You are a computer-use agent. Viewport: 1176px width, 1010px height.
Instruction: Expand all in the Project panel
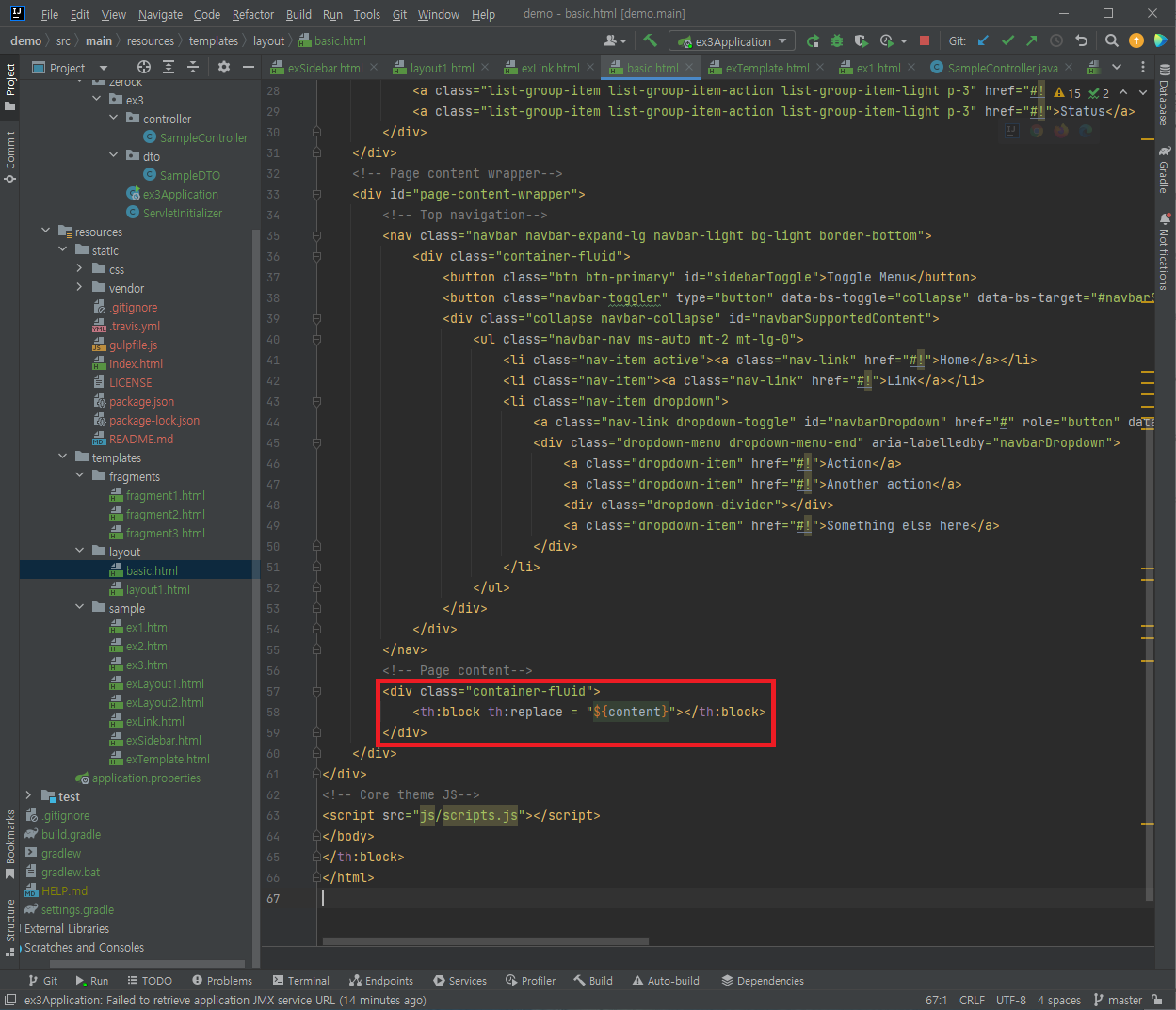click(x=169, y=67)
